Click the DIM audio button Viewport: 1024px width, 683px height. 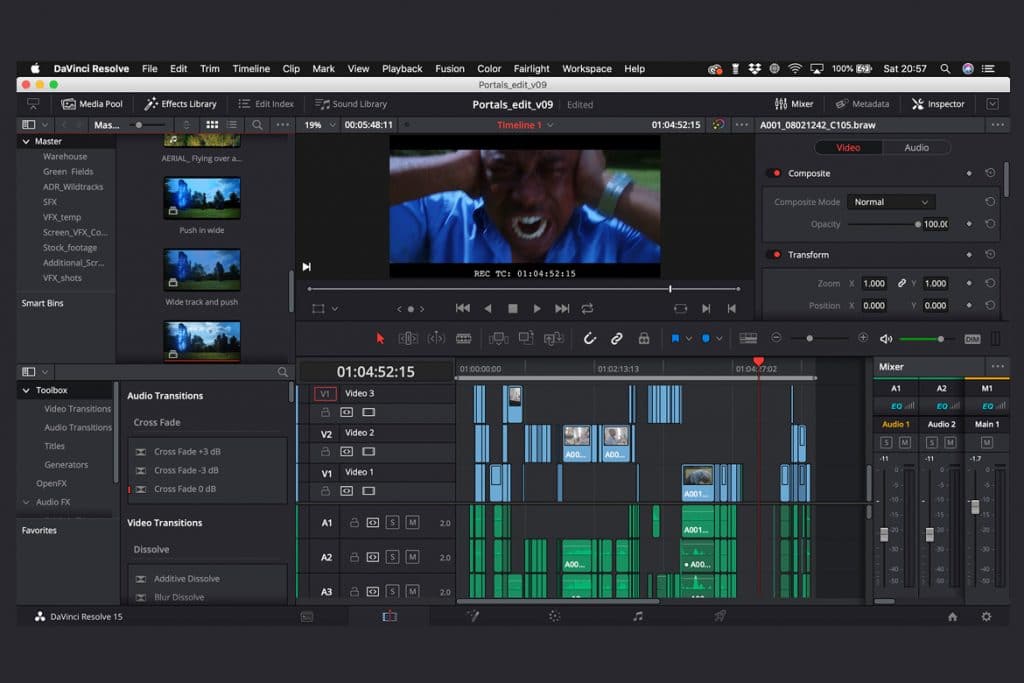[972, 339]
